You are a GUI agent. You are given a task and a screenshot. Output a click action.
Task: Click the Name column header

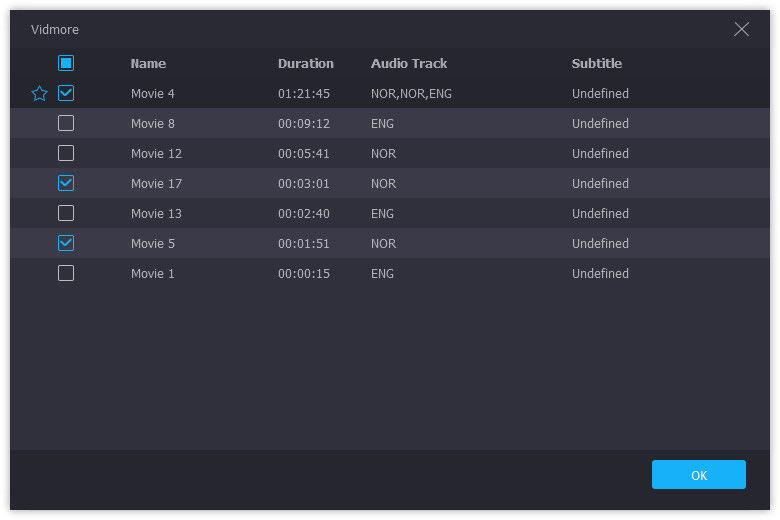pyautogui.click(x=148, y=63)
